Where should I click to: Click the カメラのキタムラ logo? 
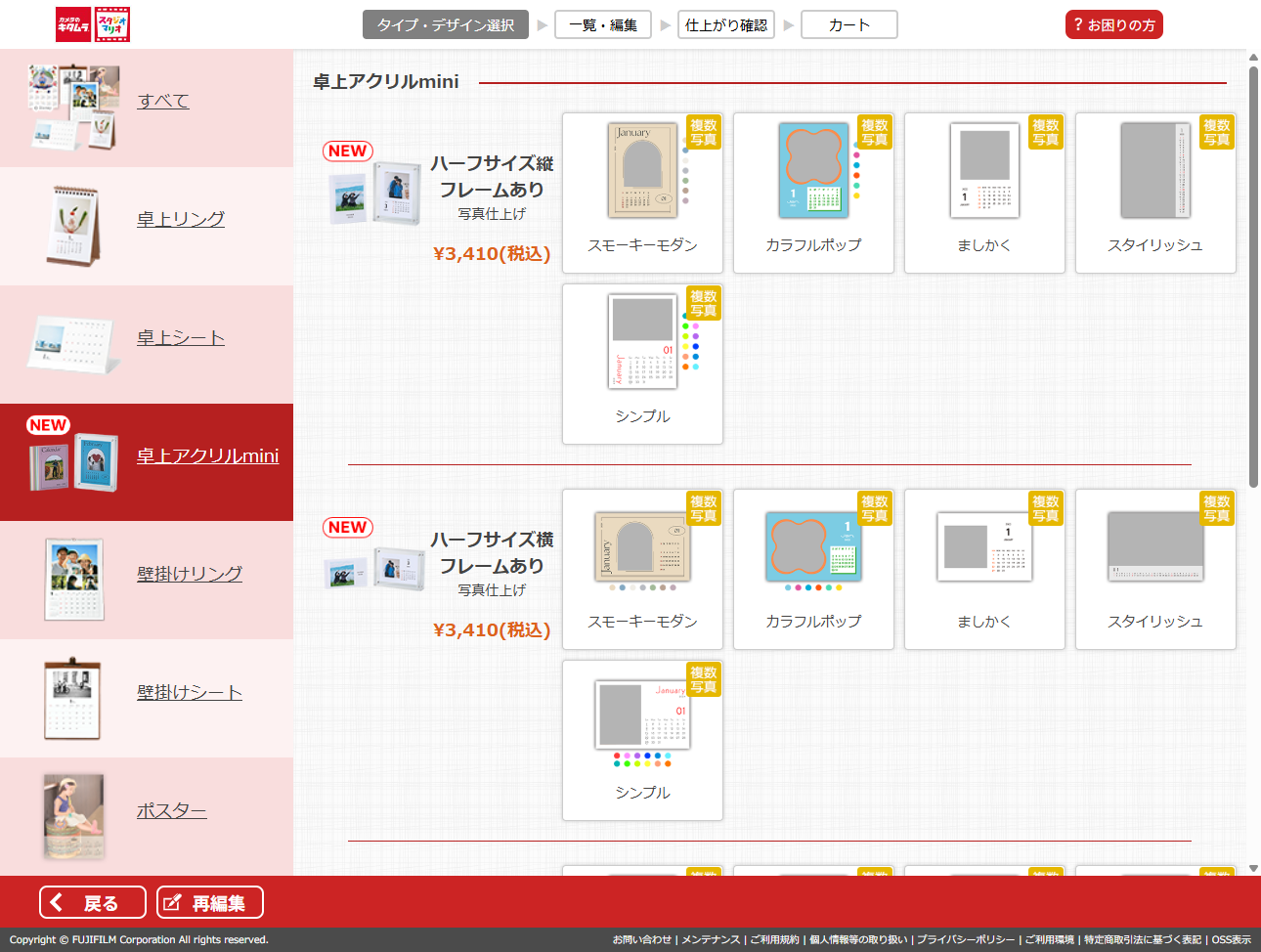[x=73, y=24]
